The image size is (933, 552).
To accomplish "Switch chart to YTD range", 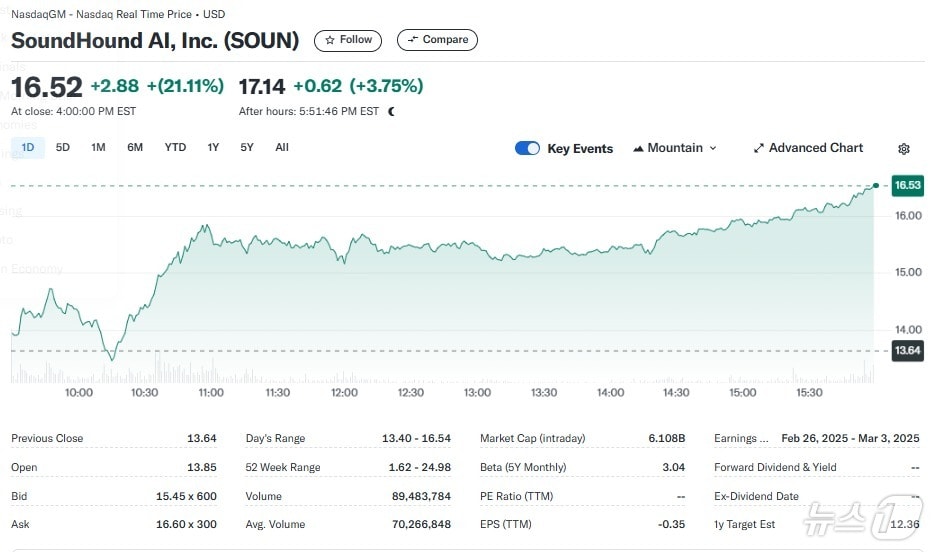I will coord(175,148).
